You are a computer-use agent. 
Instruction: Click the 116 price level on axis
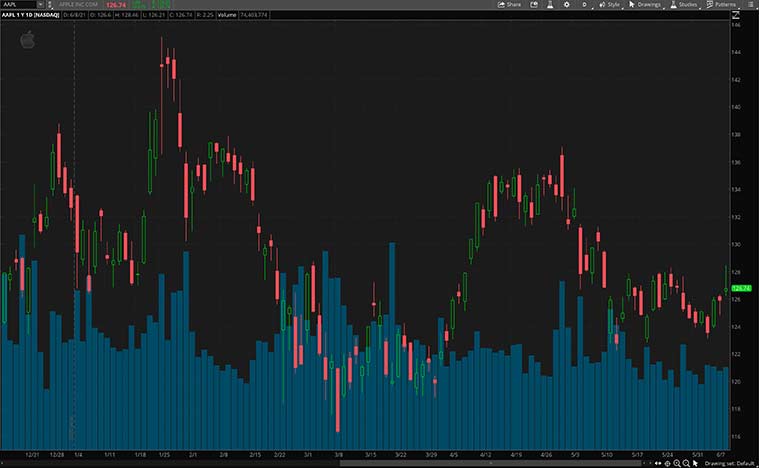pos(736,437)
